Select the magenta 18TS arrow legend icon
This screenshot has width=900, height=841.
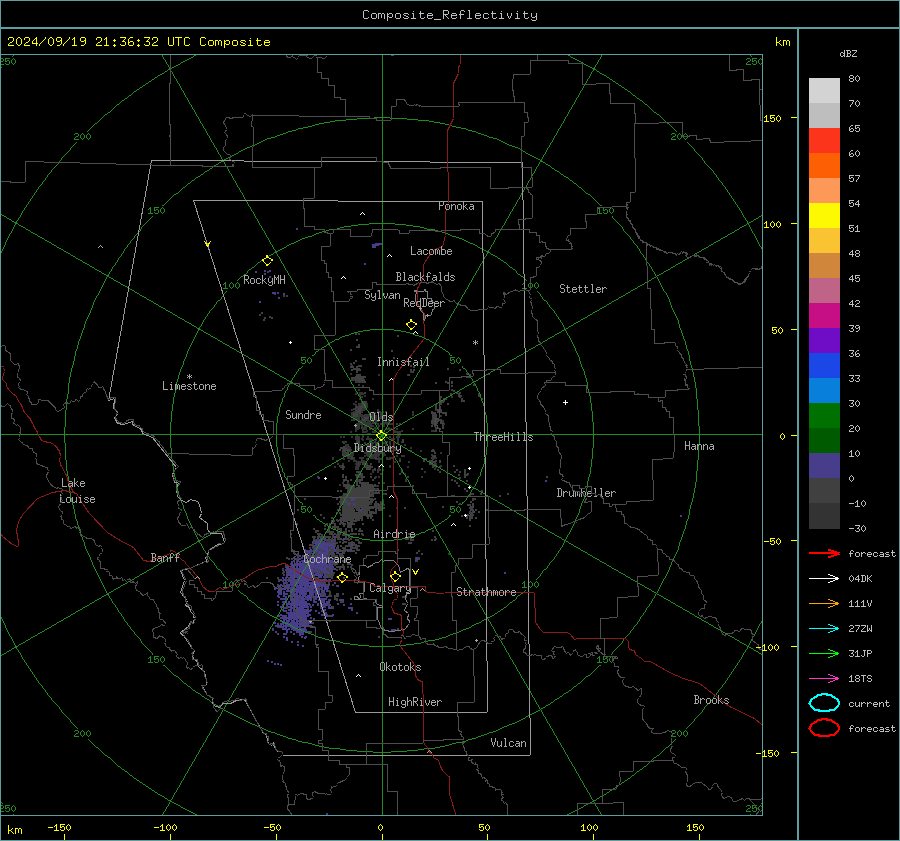(824, 679)
